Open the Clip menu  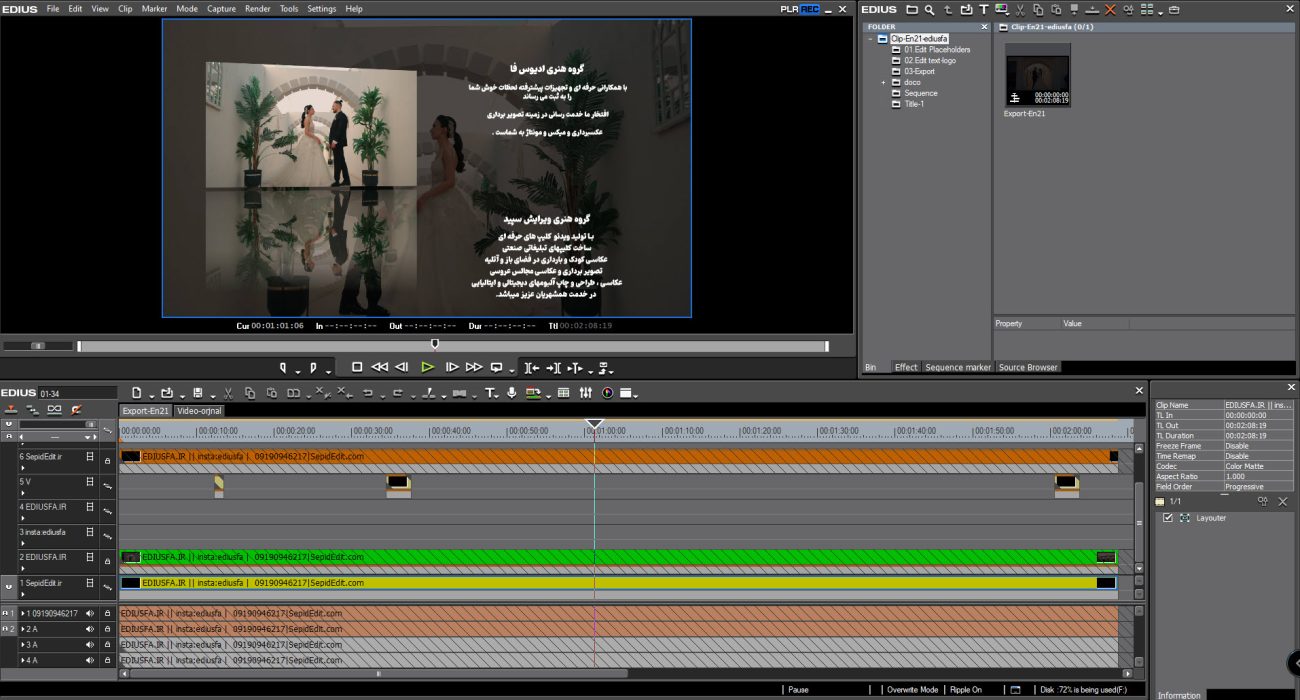tap(125, 8)
